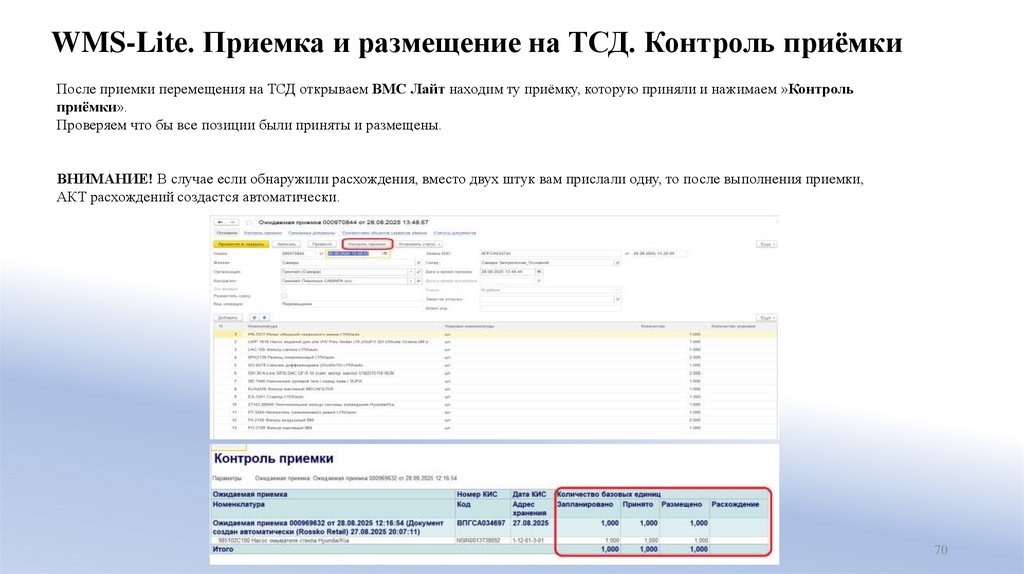This screenshot has height=574, width=1024.
Task: Move selected row up with arrow icon
Action: pos(255,317)
